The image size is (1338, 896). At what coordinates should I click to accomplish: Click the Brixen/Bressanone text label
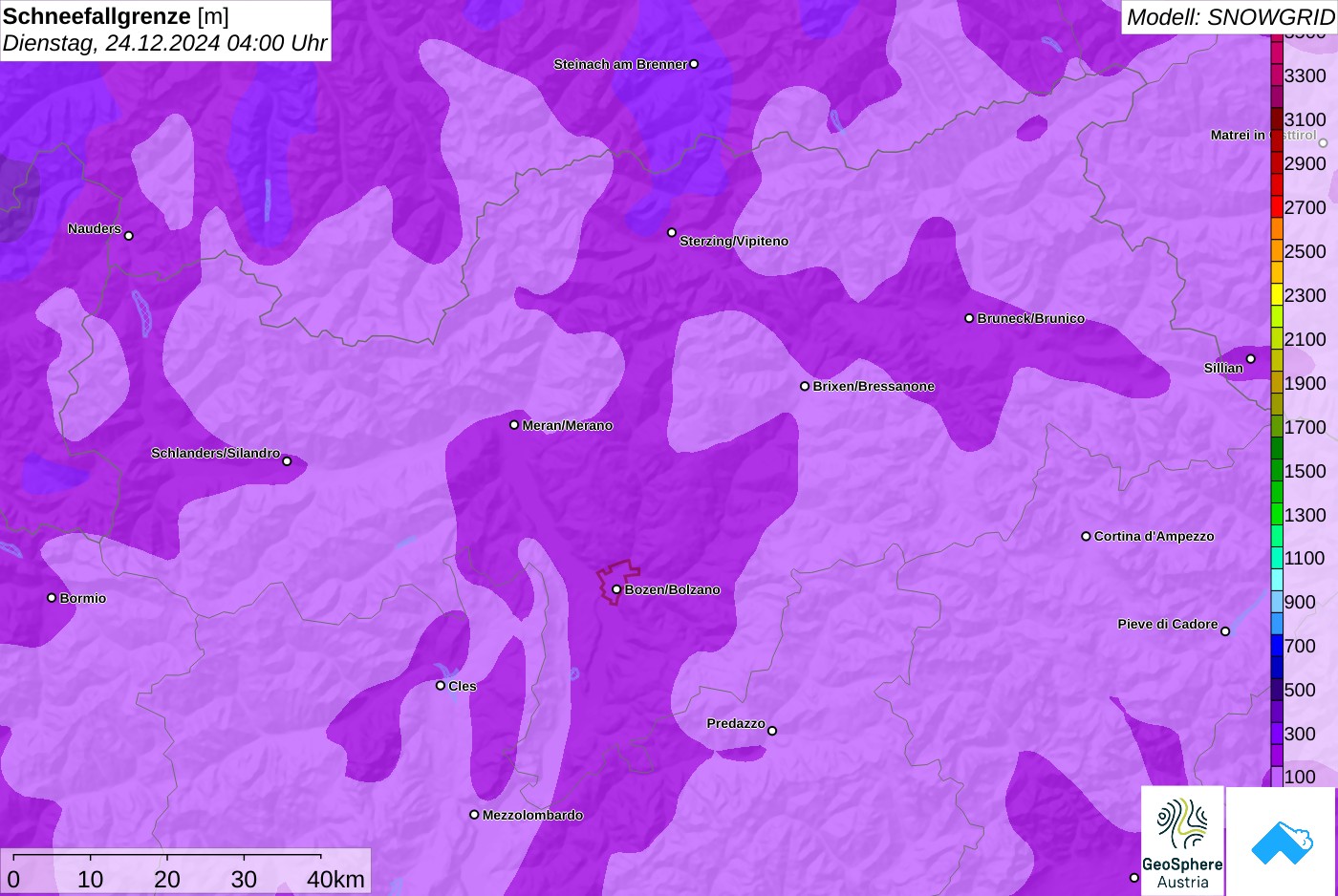874,386
